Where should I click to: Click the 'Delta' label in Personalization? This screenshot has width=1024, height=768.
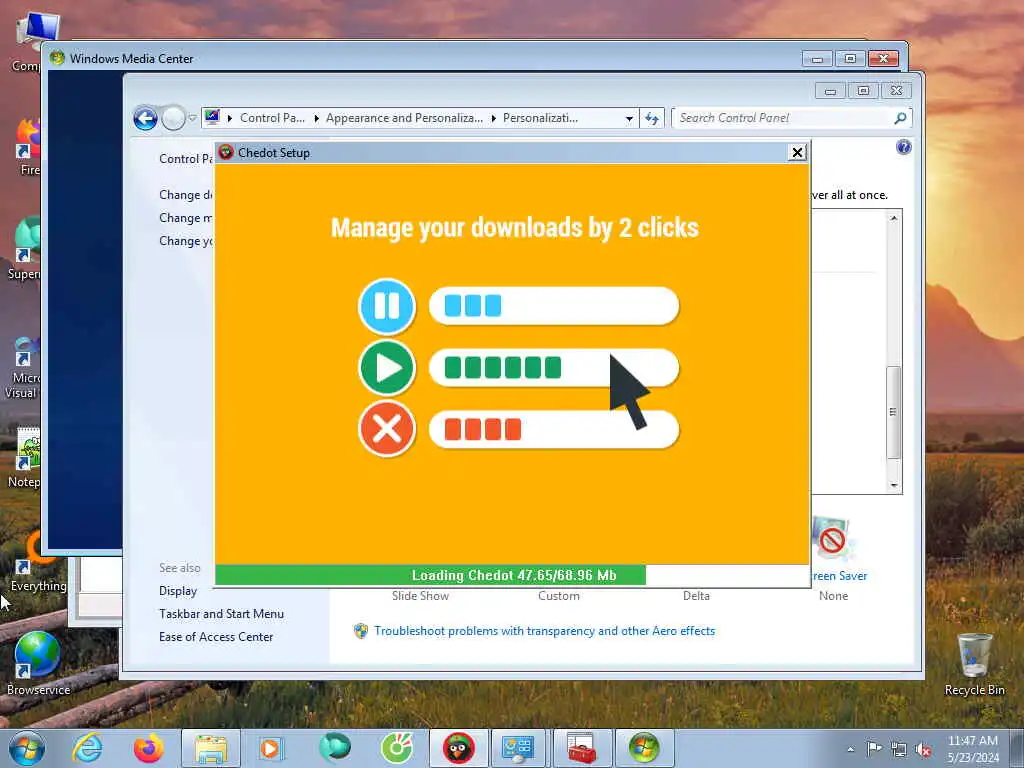(x=696, y=596)
